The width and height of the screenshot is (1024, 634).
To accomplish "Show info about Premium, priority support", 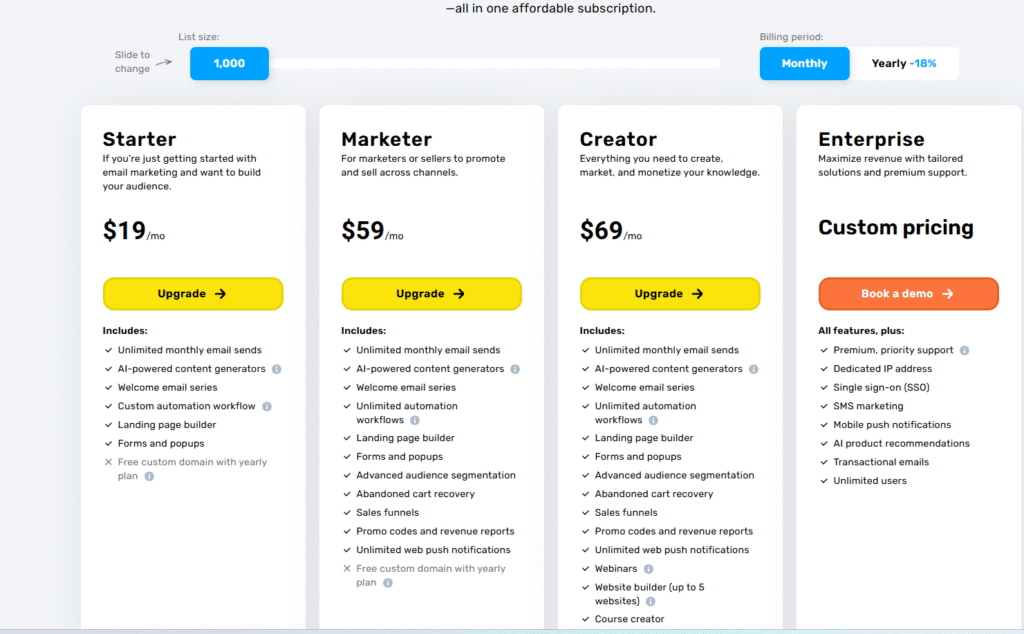I will tap(965, 351).
